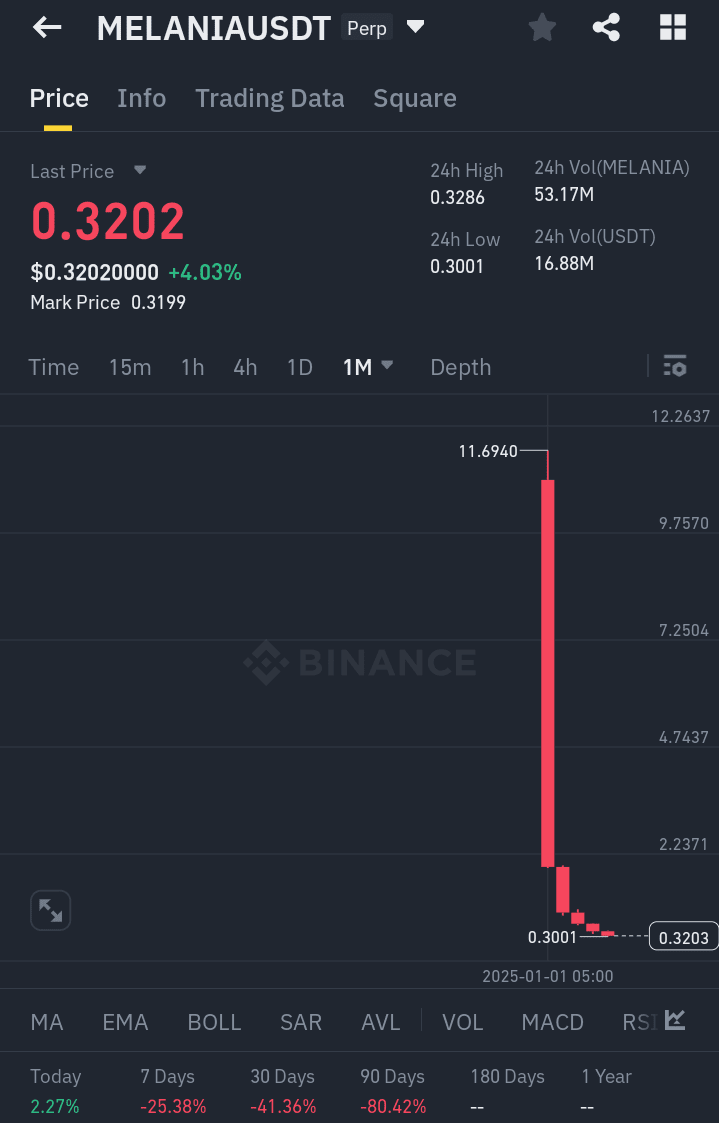
Task: Toggle the BOLL indicator
Action: 214,1022
